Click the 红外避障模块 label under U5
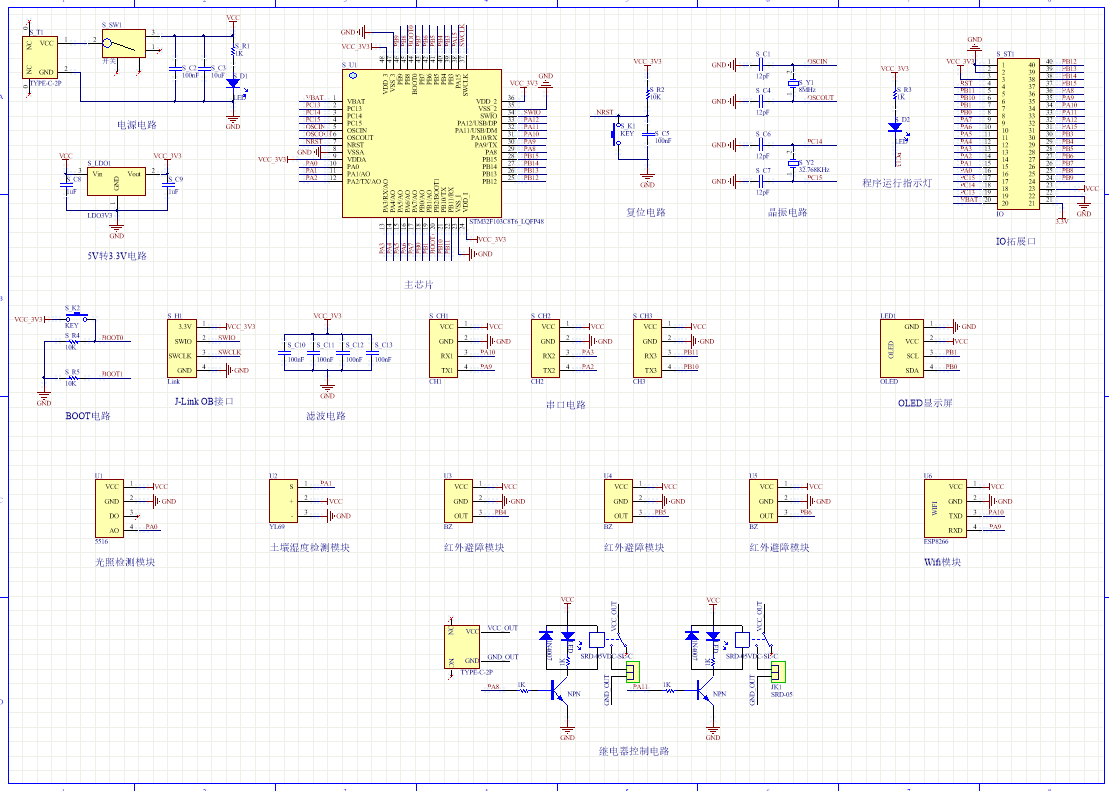 [779, 548]
